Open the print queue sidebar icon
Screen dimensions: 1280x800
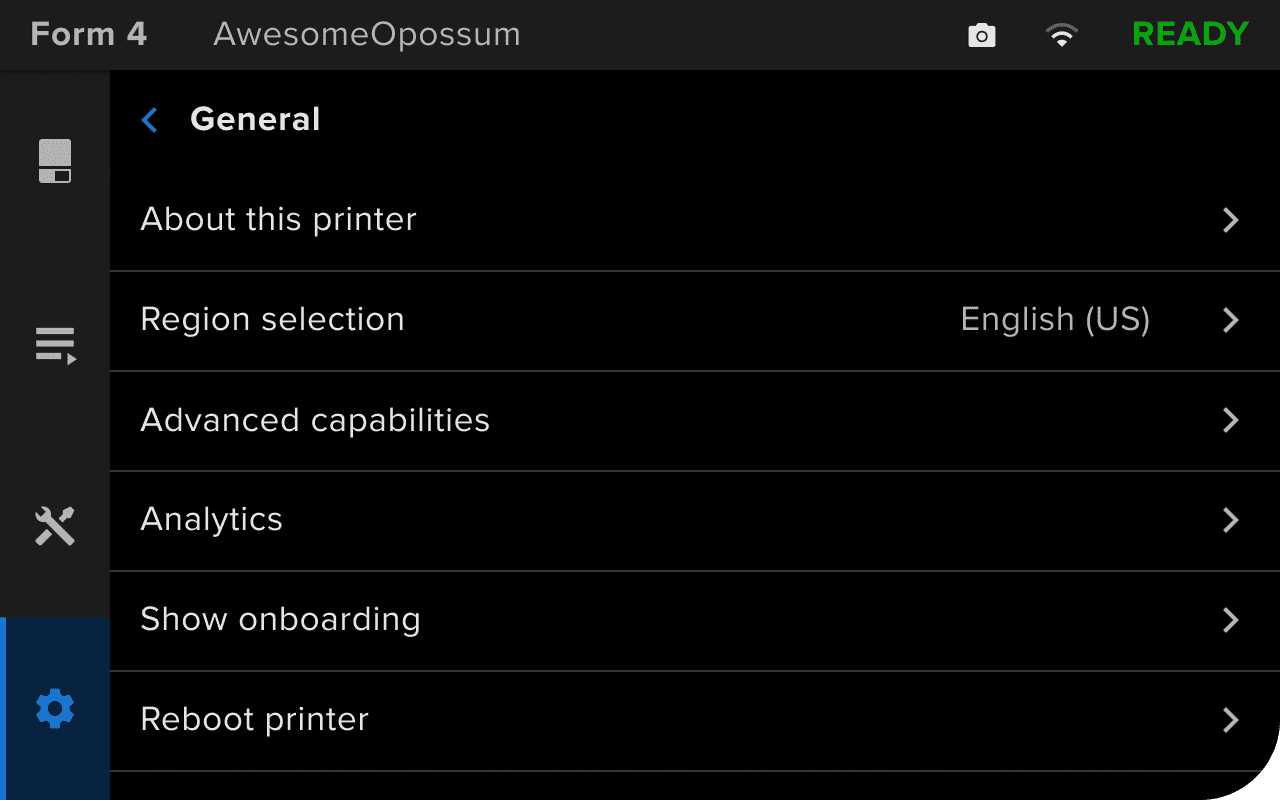pyautogui.click(x=55, y=345)
